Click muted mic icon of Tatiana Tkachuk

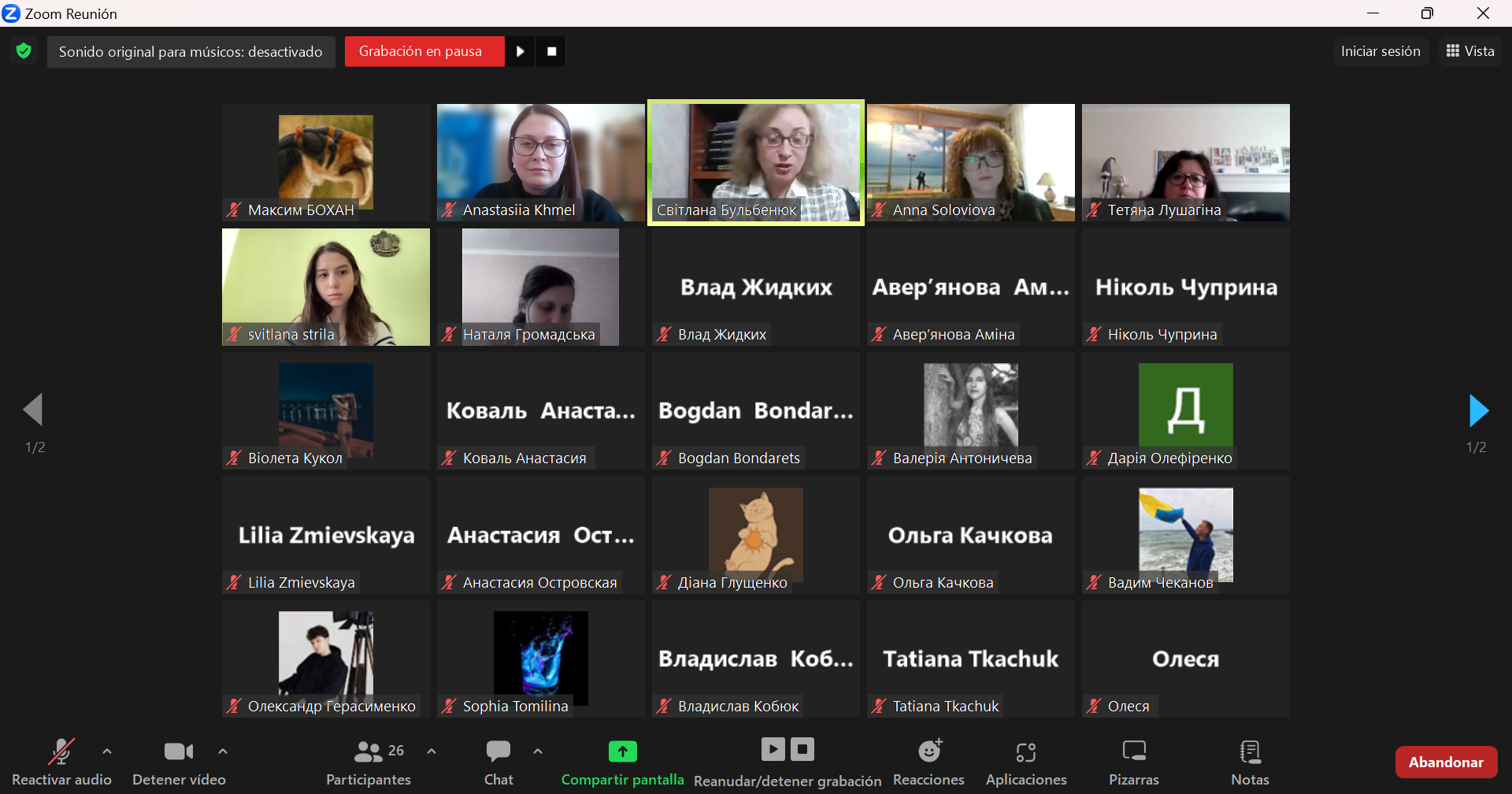[x=880, y=707]
